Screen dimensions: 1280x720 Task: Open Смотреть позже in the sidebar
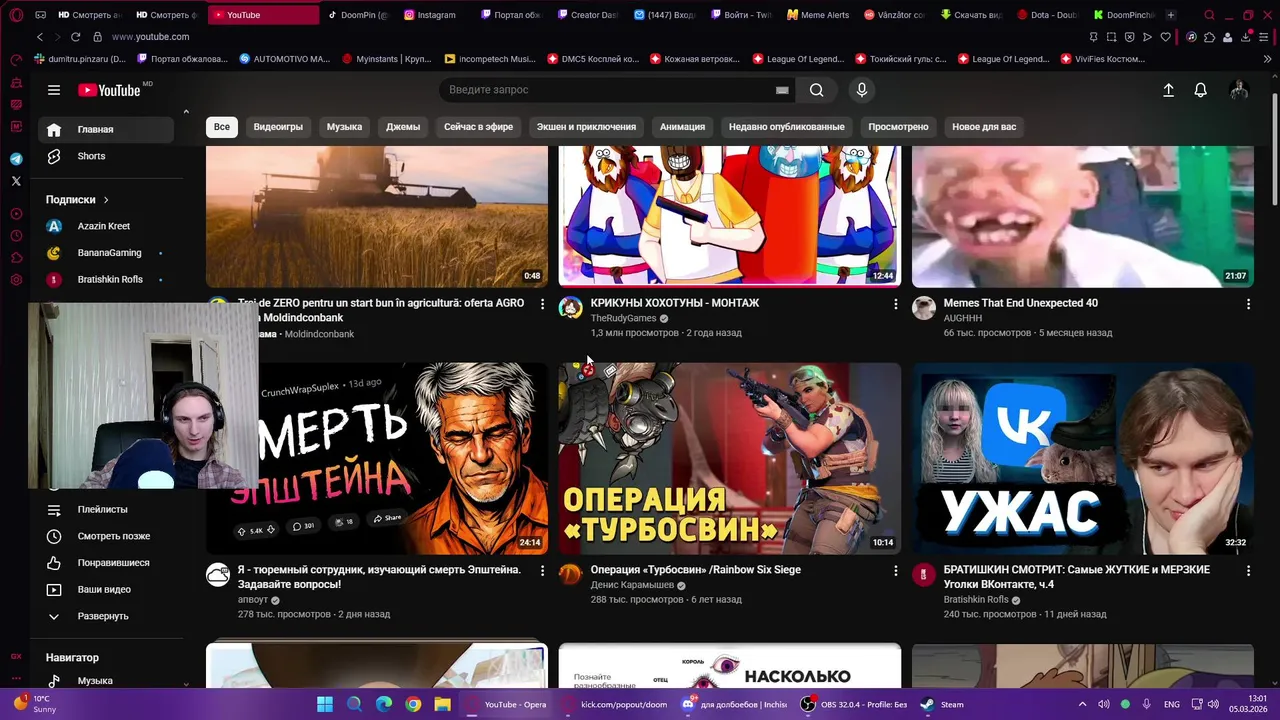(106, 536)
